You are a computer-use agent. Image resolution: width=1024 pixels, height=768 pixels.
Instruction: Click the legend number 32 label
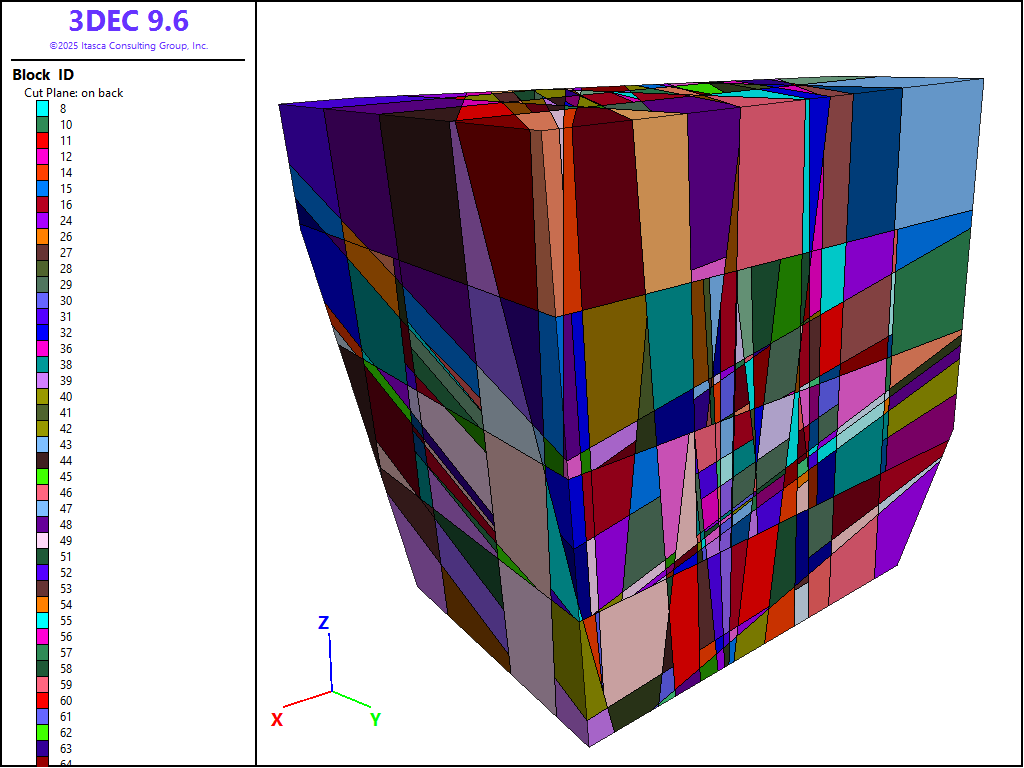(66, 332)
